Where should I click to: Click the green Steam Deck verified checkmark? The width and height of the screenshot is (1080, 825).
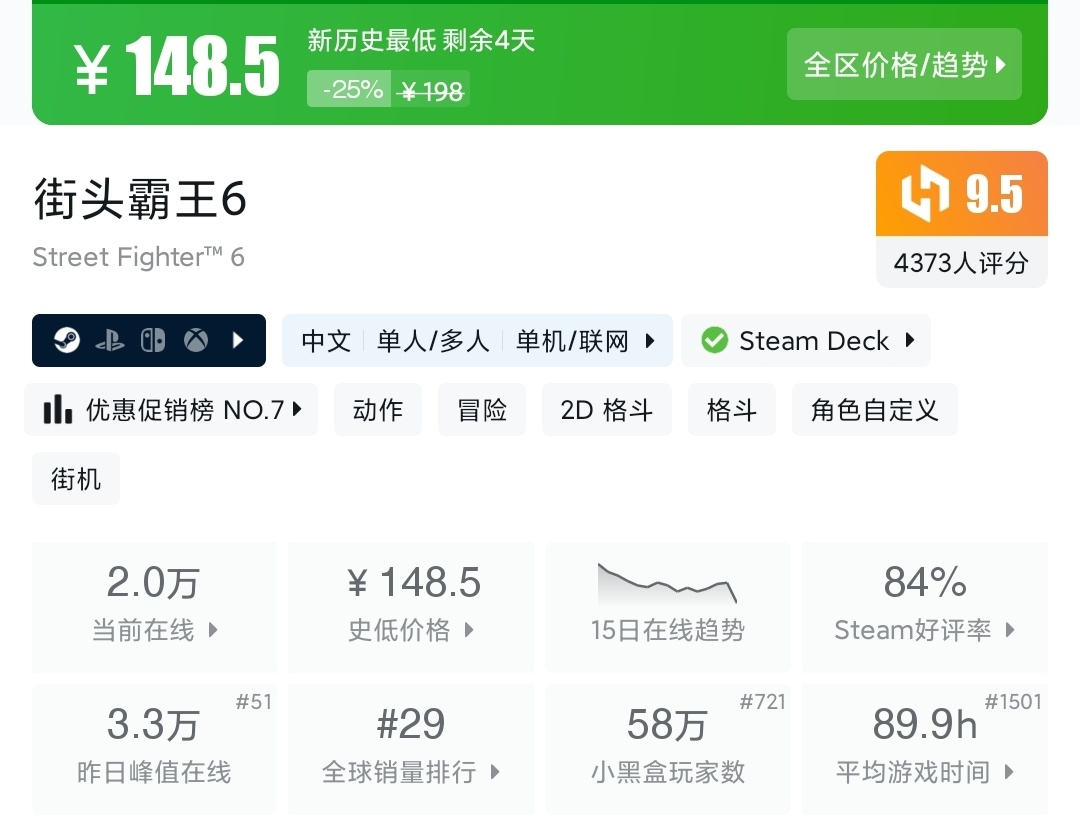pyautogui.click(x=714, y=341)
